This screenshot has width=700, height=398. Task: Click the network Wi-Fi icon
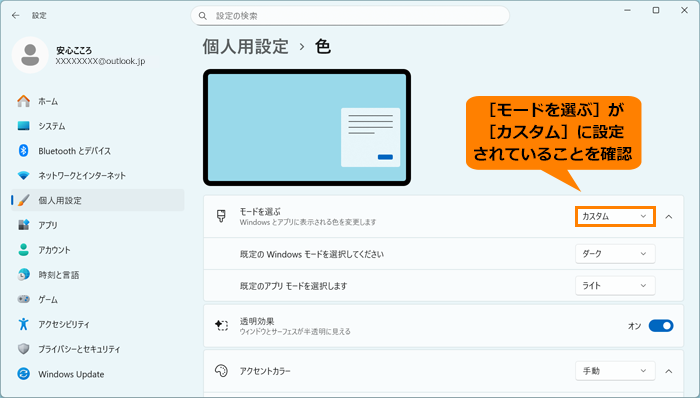pyautogui.click(x=23, y=175)
